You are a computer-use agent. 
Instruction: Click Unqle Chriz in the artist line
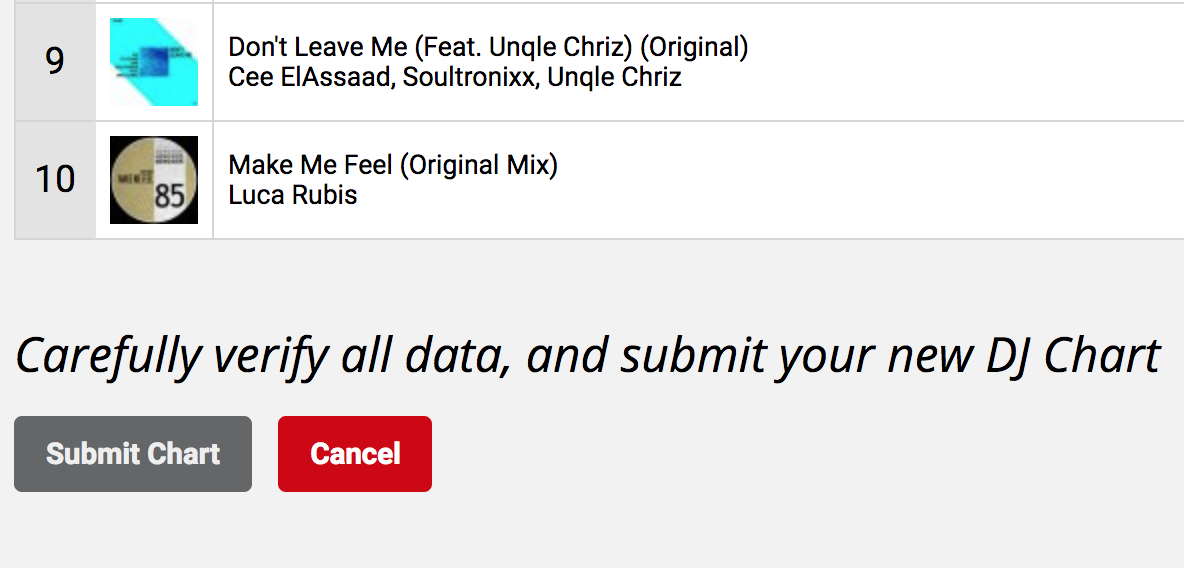(614, 77)
